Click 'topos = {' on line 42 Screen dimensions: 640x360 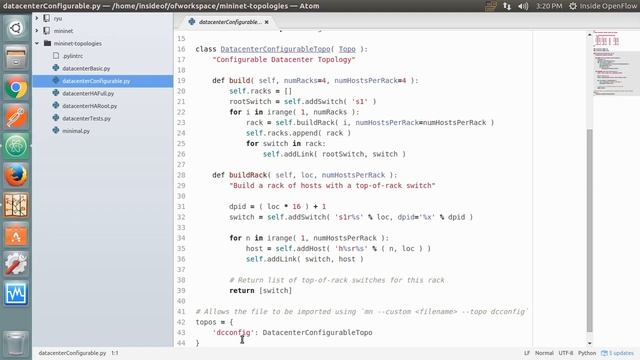pyautogui.click(x=214, y=322)
